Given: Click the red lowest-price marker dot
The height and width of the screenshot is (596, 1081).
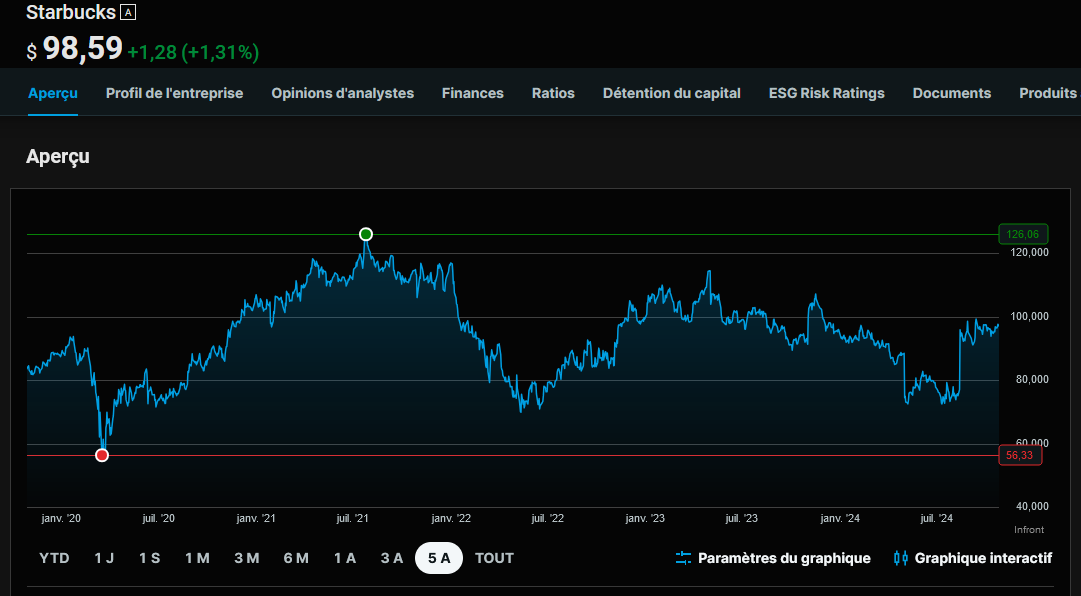Looking at the screenshot, I should 102,455.
